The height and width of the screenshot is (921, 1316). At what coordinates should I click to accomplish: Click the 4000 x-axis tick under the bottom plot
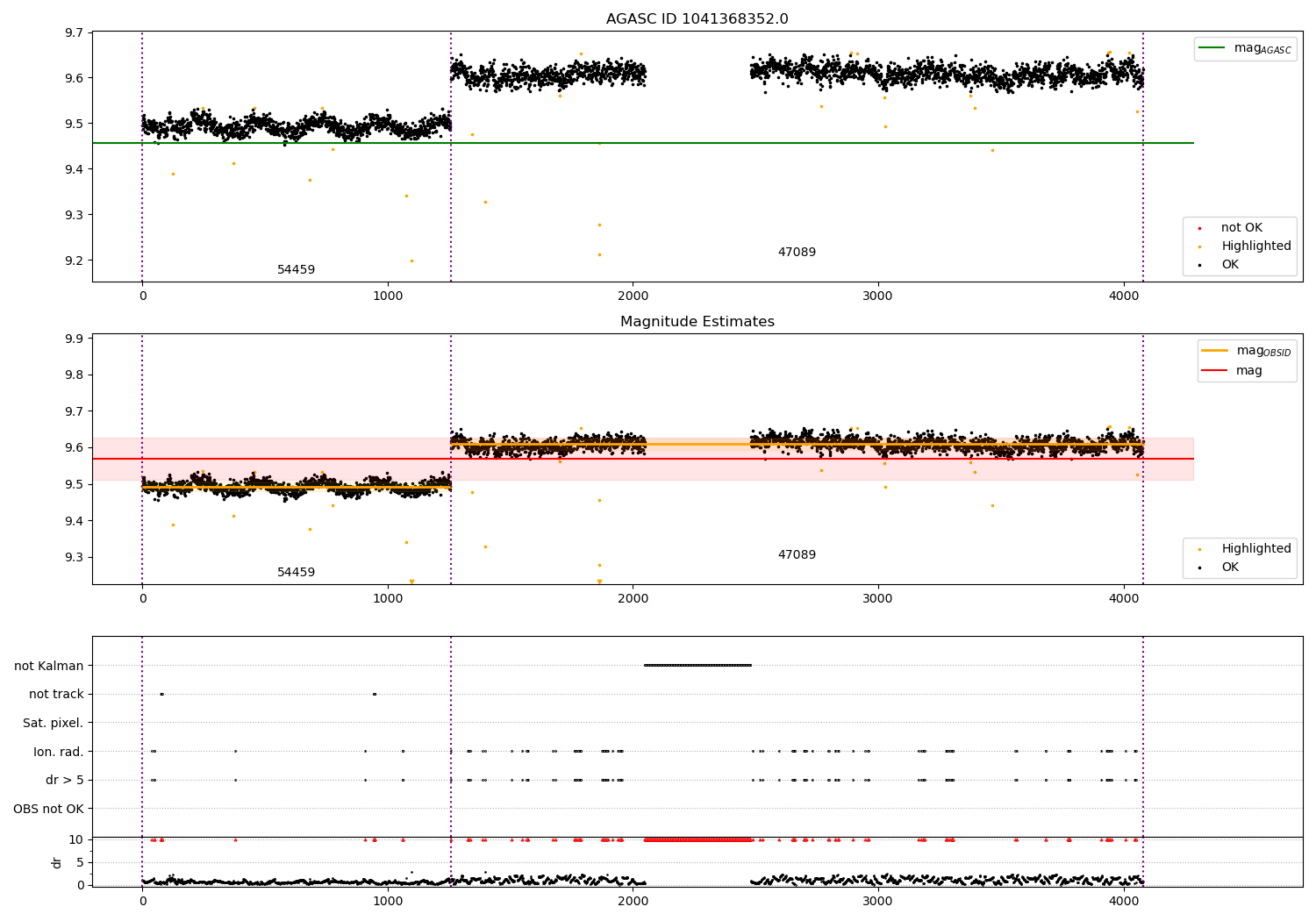pyautogui.click(x=1124, y=902)
